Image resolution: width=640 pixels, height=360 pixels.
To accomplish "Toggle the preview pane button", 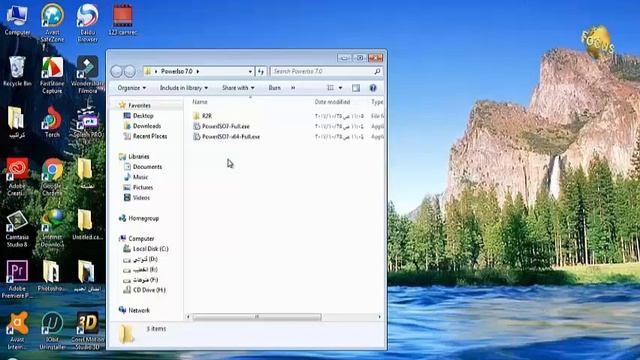I will click(x=356, y=88).
